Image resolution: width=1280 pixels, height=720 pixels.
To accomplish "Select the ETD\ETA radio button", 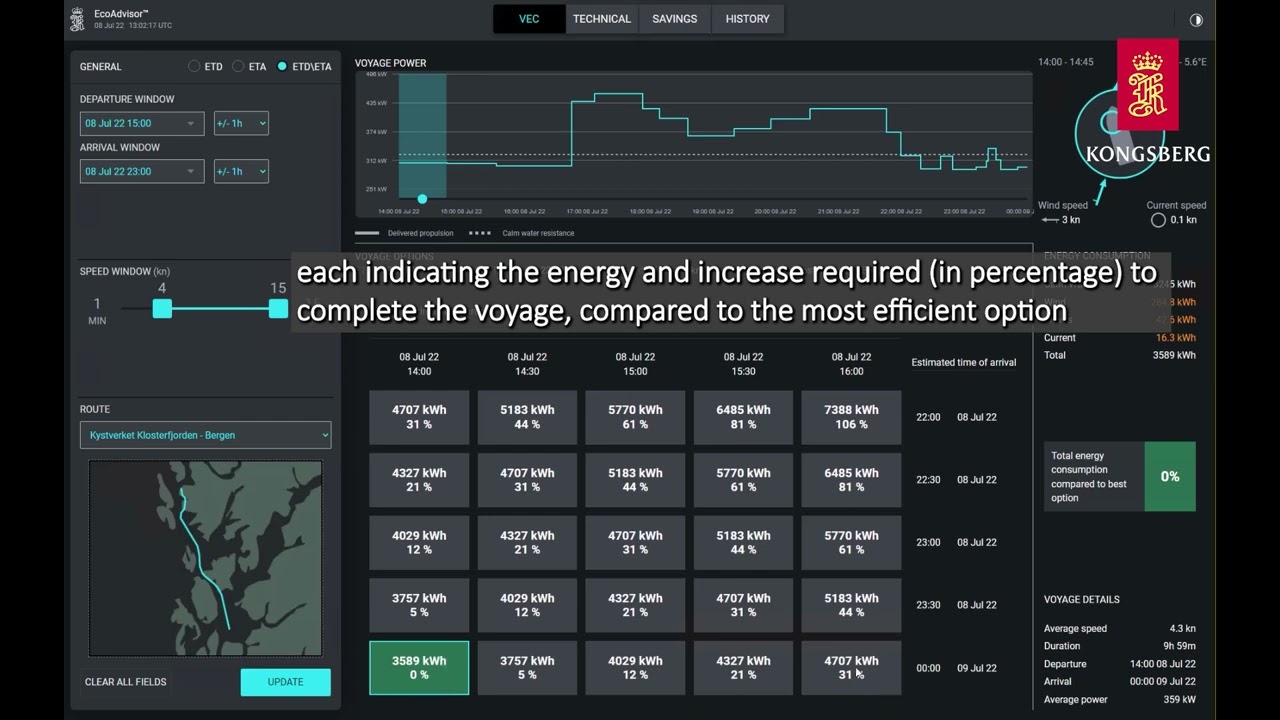I will tap(282, 67).
